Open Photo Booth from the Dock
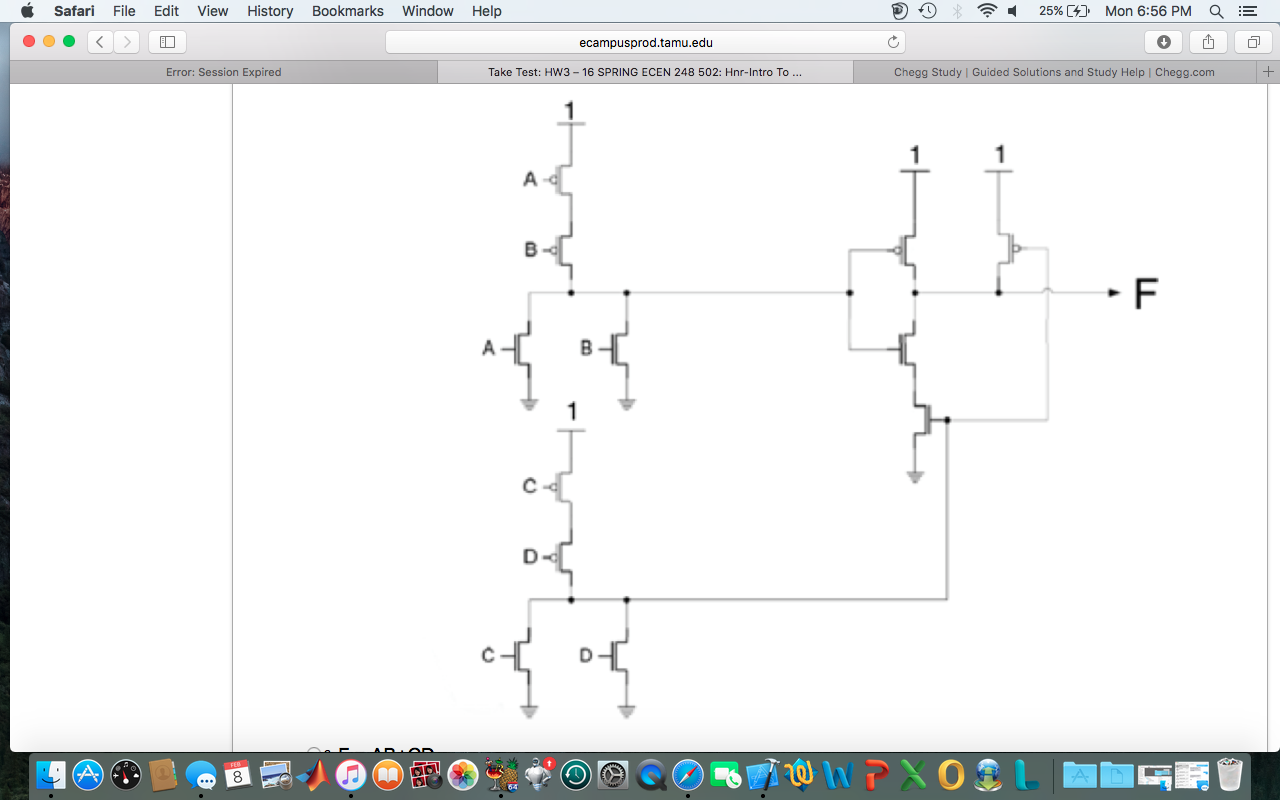 pos(424,775)
